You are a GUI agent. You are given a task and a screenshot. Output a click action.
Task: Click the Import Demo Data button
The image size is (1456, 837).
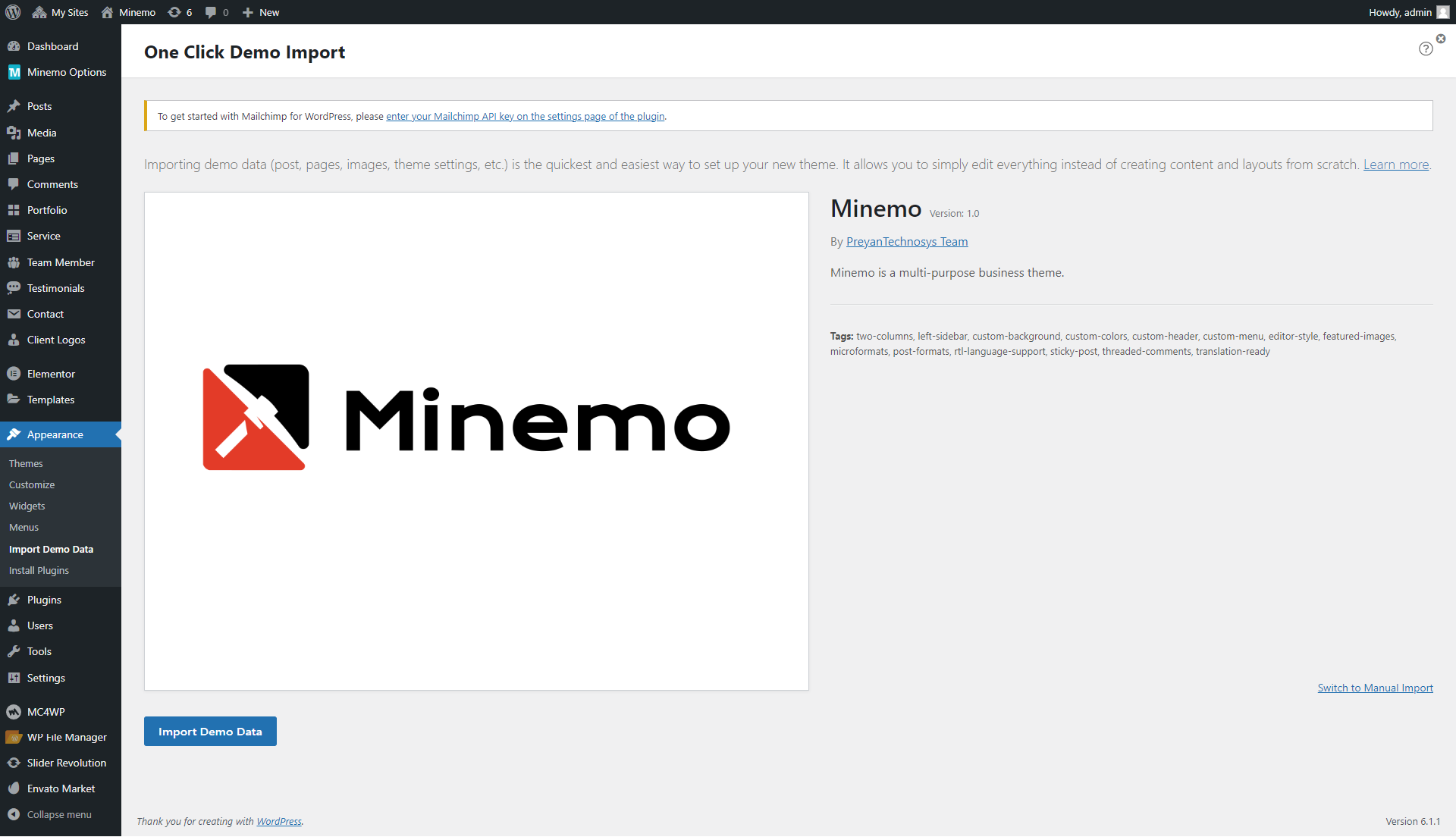click(x=210, y=732)
